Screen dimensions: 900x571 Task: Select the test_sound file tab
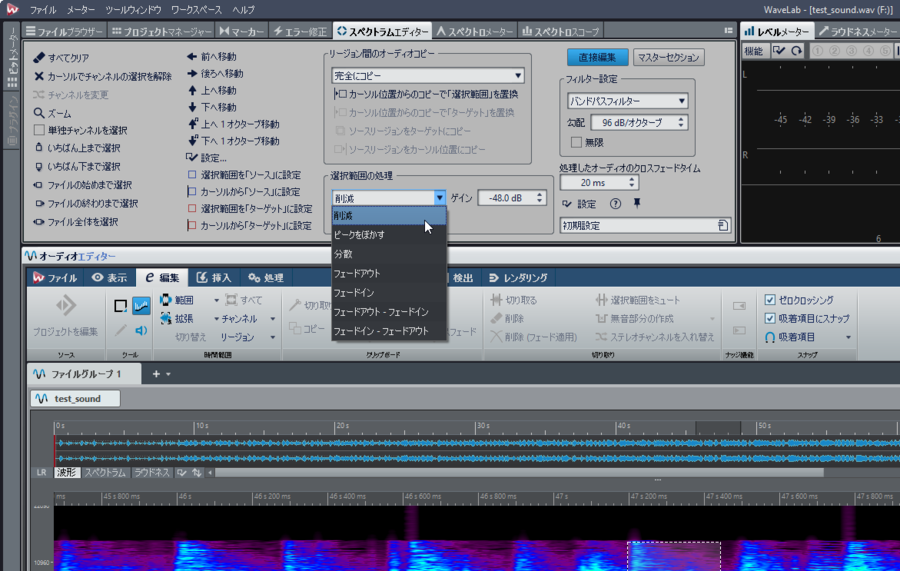point(75,399)
